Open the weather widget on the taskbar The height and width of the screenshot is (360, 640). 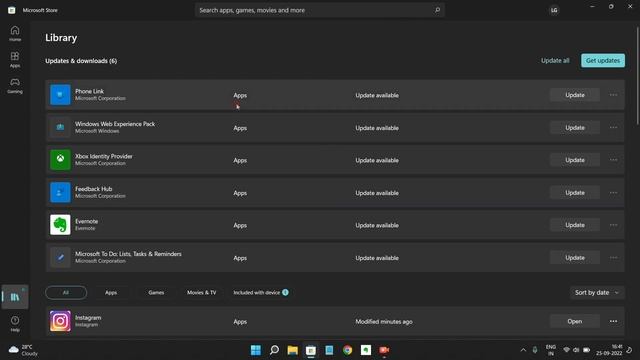(23, 350)
